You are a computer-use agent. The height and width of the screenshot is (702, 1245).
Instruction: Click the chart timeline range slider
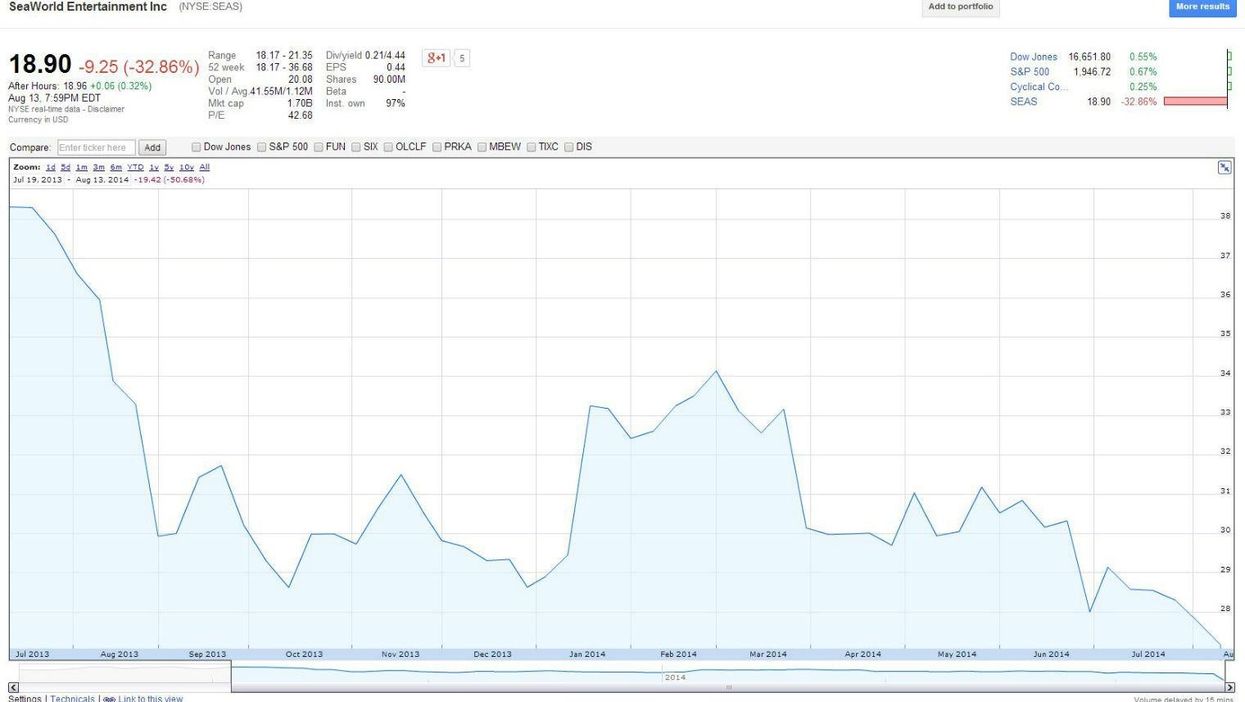pos(728,687)
